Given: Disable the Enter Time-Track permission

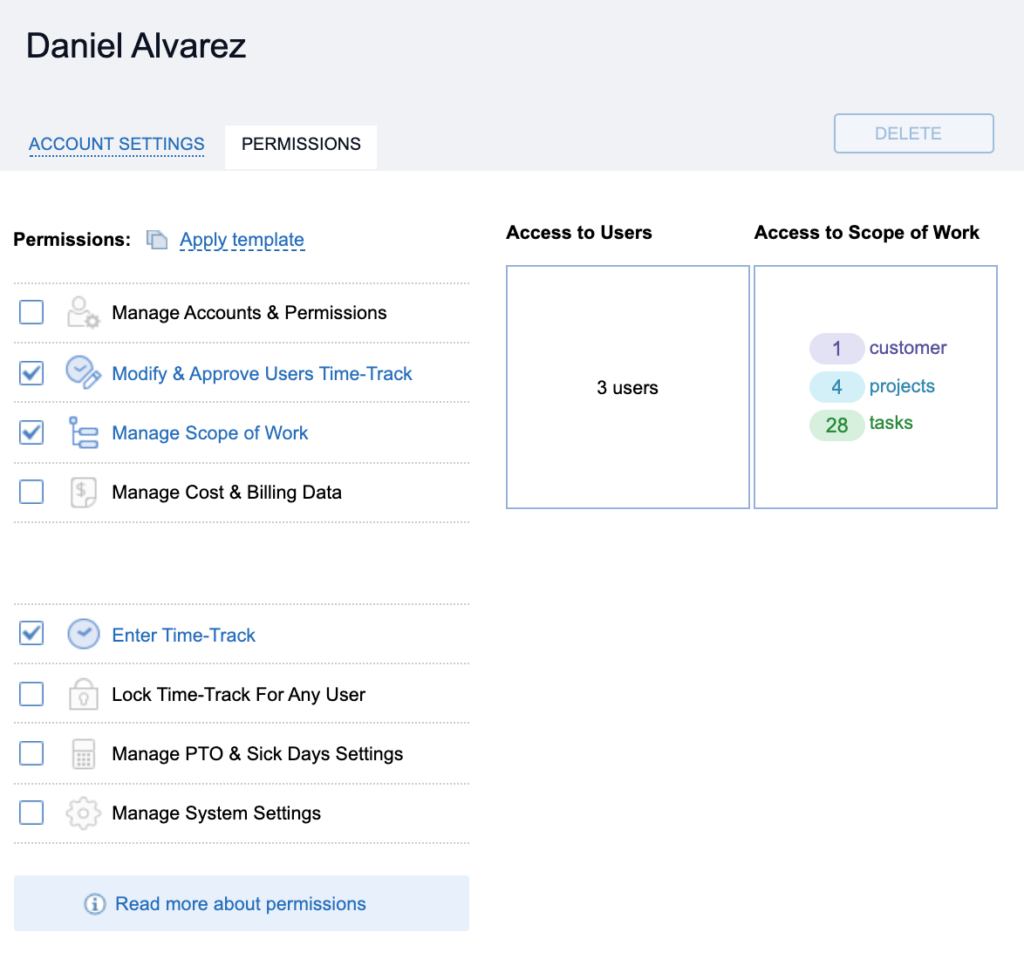Looking at the screenshot, I should pyautogui.click(x=30, y=633).
